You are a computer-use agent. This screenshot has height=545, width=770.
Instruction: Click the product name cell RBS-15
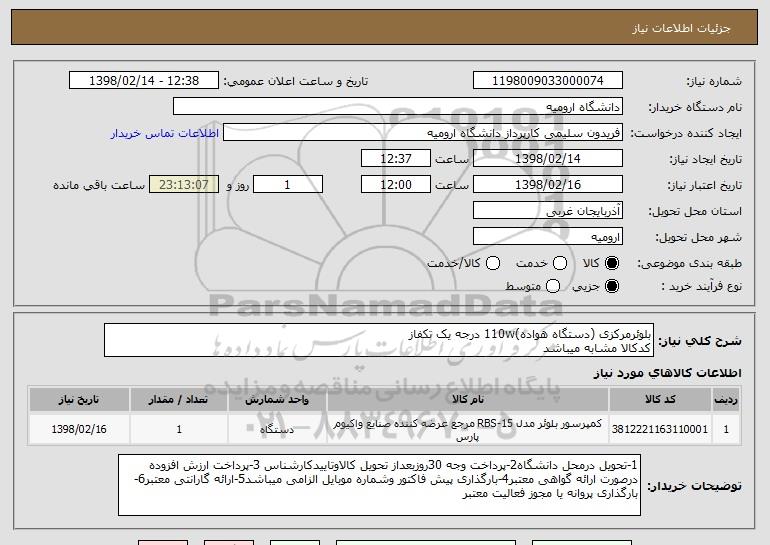(468, 429)
